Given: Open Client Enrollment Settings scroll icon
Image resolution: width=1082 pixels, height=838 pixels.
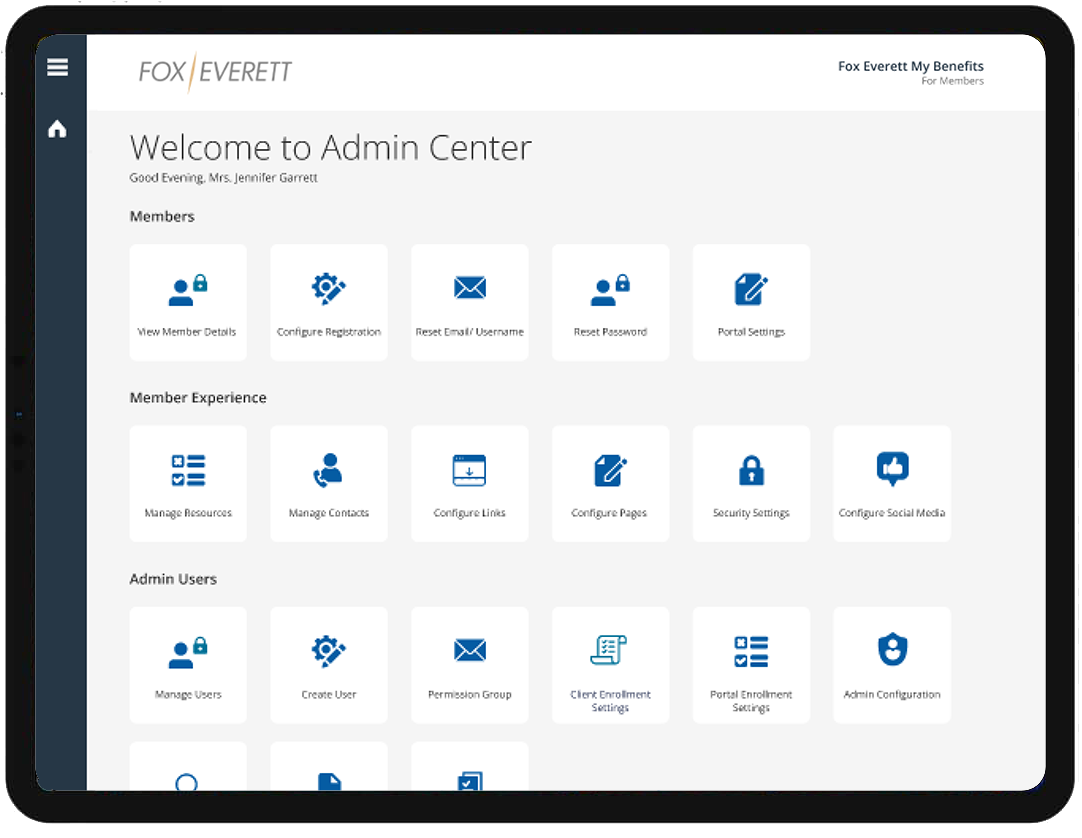Looking at the screenshot, I should (609, 650).
